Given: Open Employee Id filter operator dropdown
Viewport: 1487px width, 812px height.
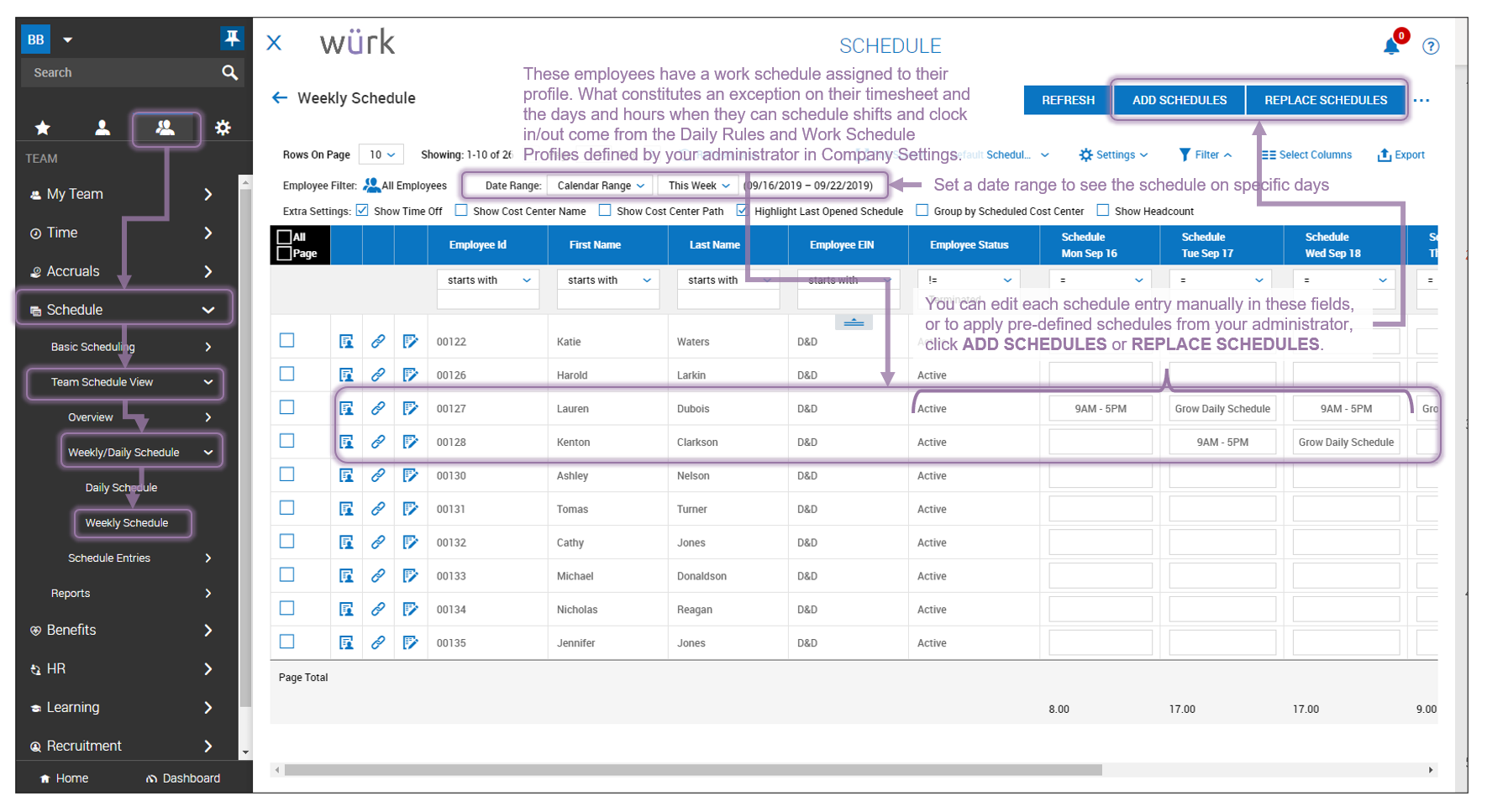Looking at the screenshot, I should [x=488, y=280].
